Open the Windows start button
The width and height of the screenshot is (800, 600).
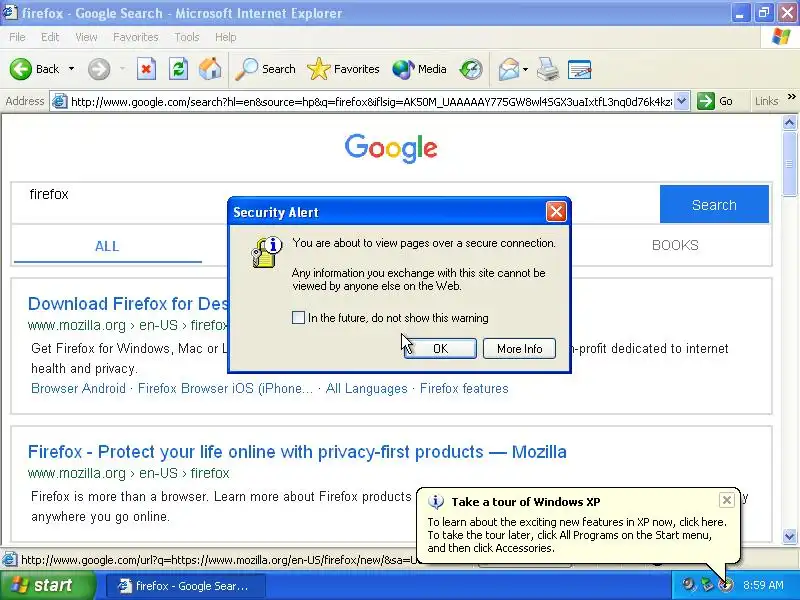tap(47, 585)
